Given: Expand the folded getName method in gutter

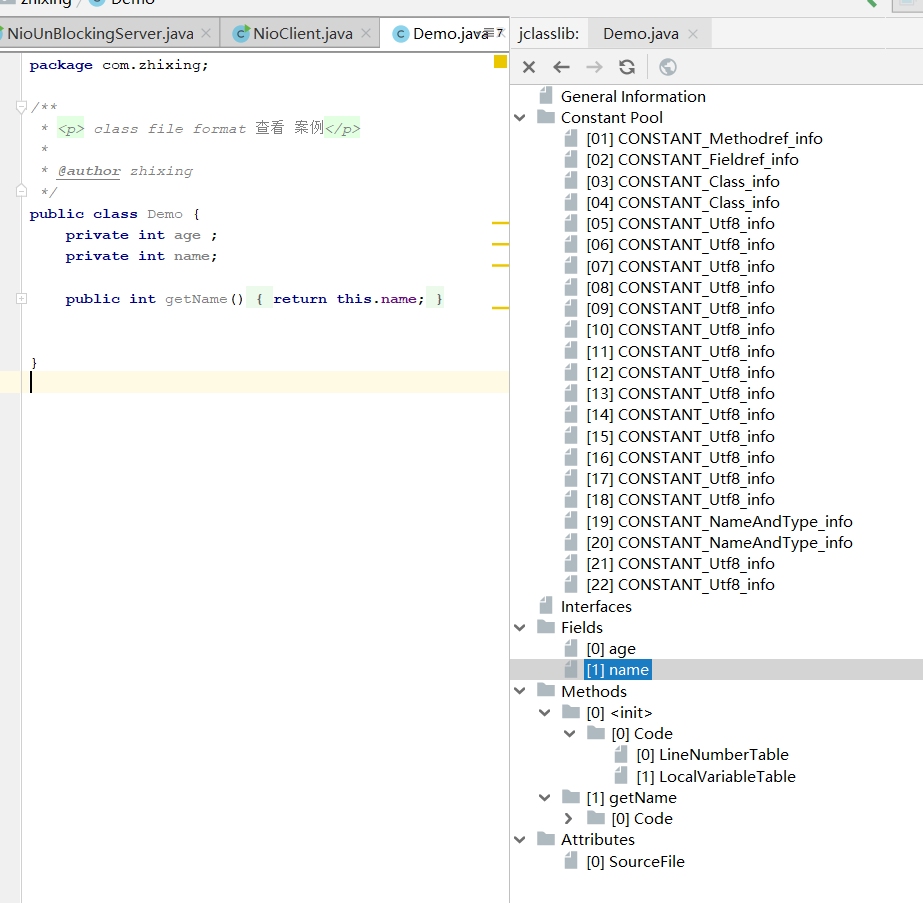Looking at the screenshot, I should pos(21,299).
